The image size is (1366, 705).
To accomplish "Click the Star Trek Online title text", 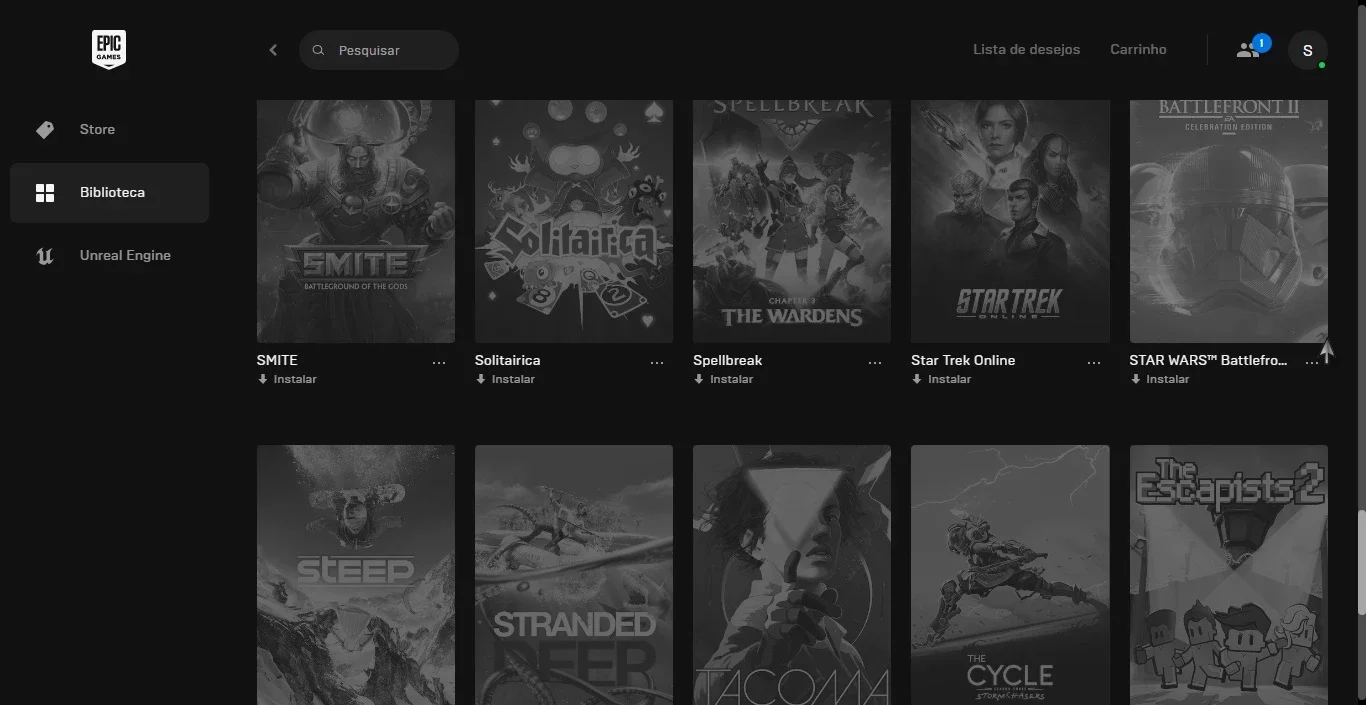I will coord(963,360).
